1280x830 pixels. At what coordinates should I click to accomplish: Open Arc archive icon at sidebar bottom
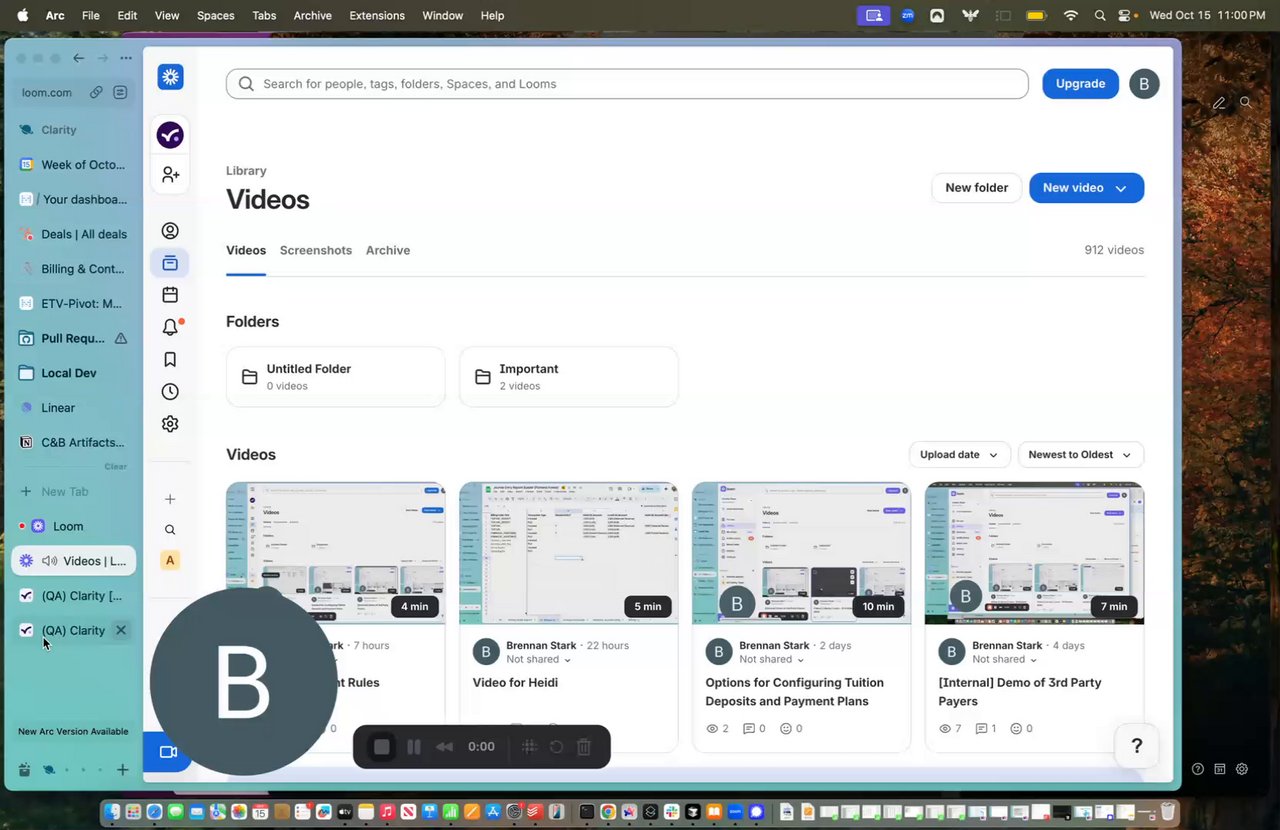(x=24, y=770)
